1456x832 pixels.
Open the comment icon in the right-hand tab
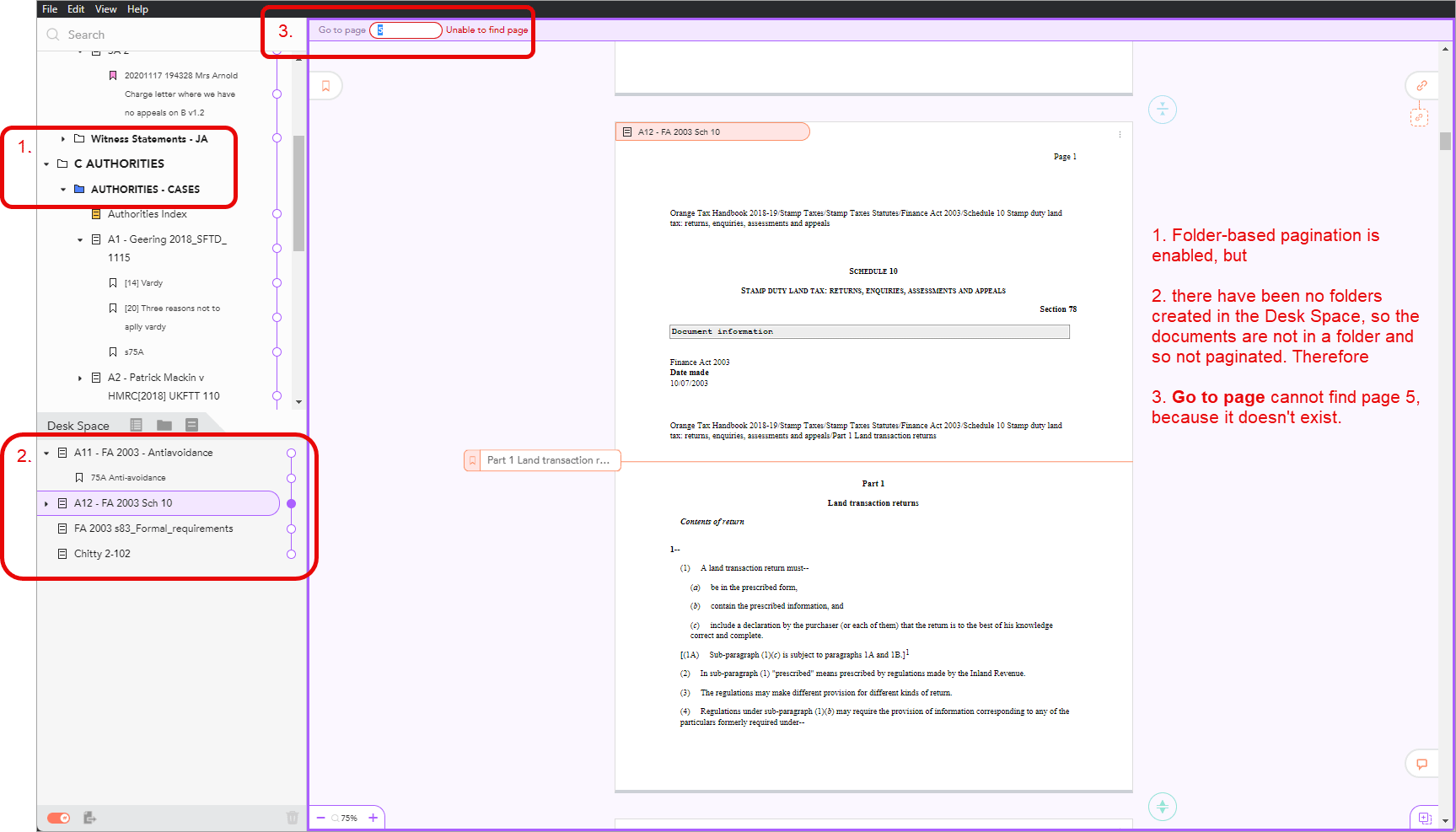[x=1421, y=764]
